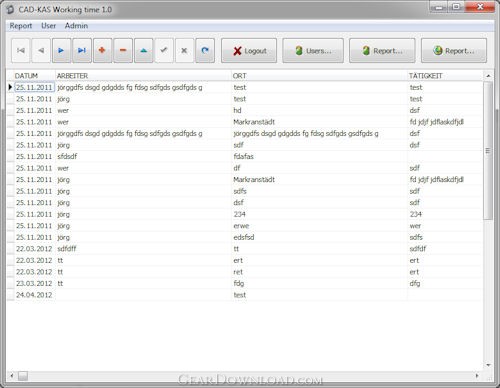Screen dimensions: 500x388
Task: Click the edit record triangle icon
Action: pyautogui.click(x=144, y=50)
